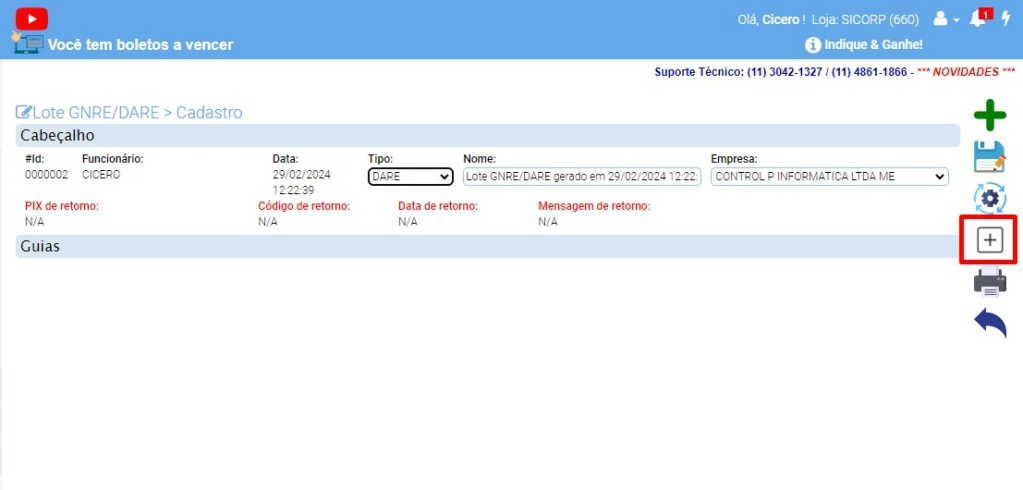The height and width of the screenshot is (490, 1023).
Task: Click the add guia plus-box icon
Action: (990, 241)
